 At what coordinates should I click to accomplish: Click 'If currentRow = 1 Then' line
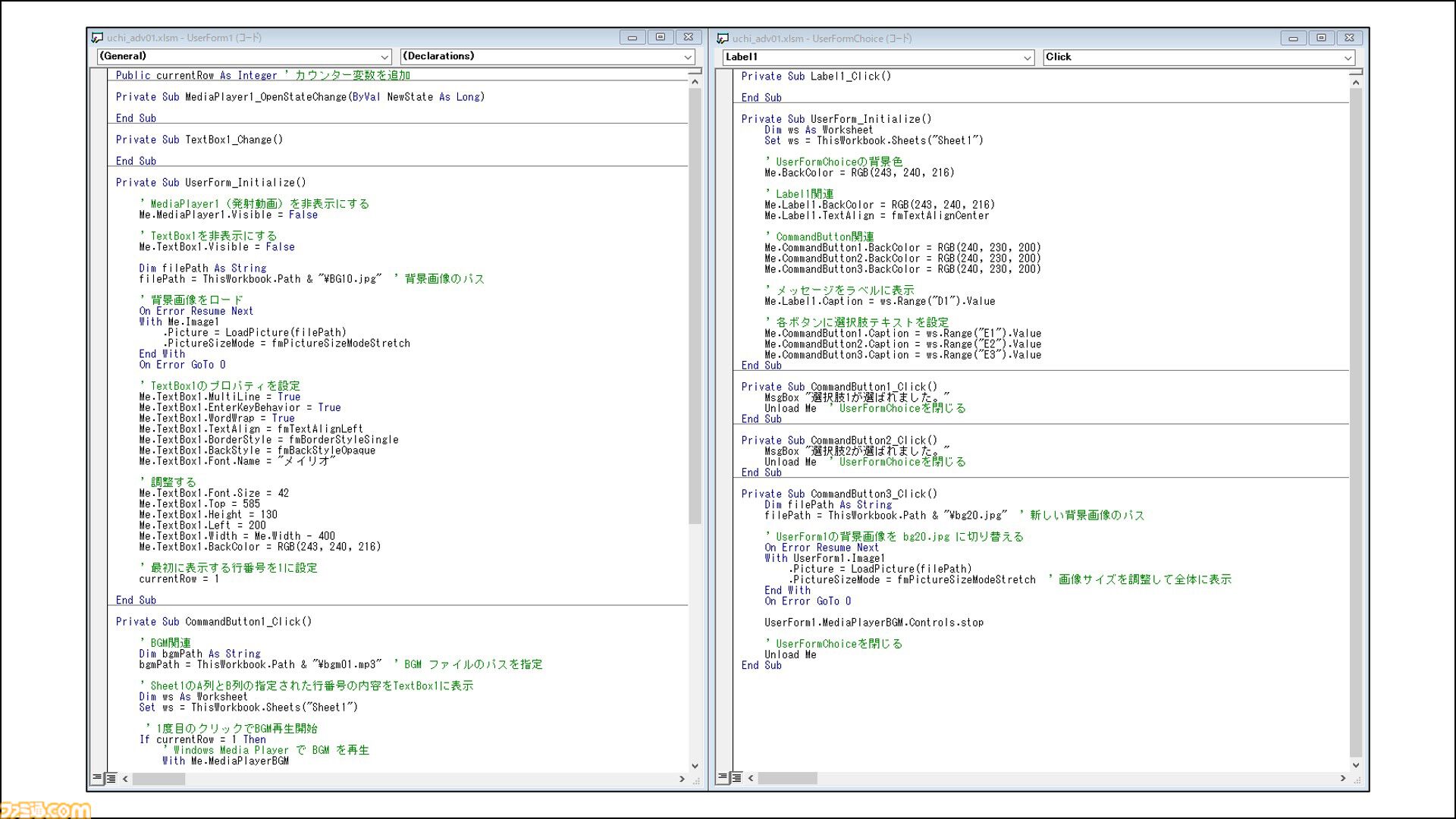(202, 739)
